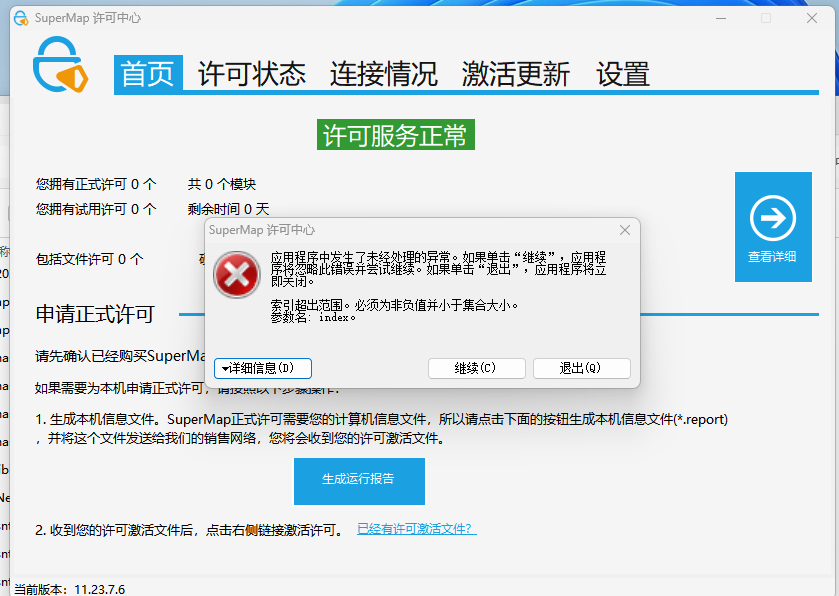Expand 详细信息(D) in error dialog

point(263,368)
